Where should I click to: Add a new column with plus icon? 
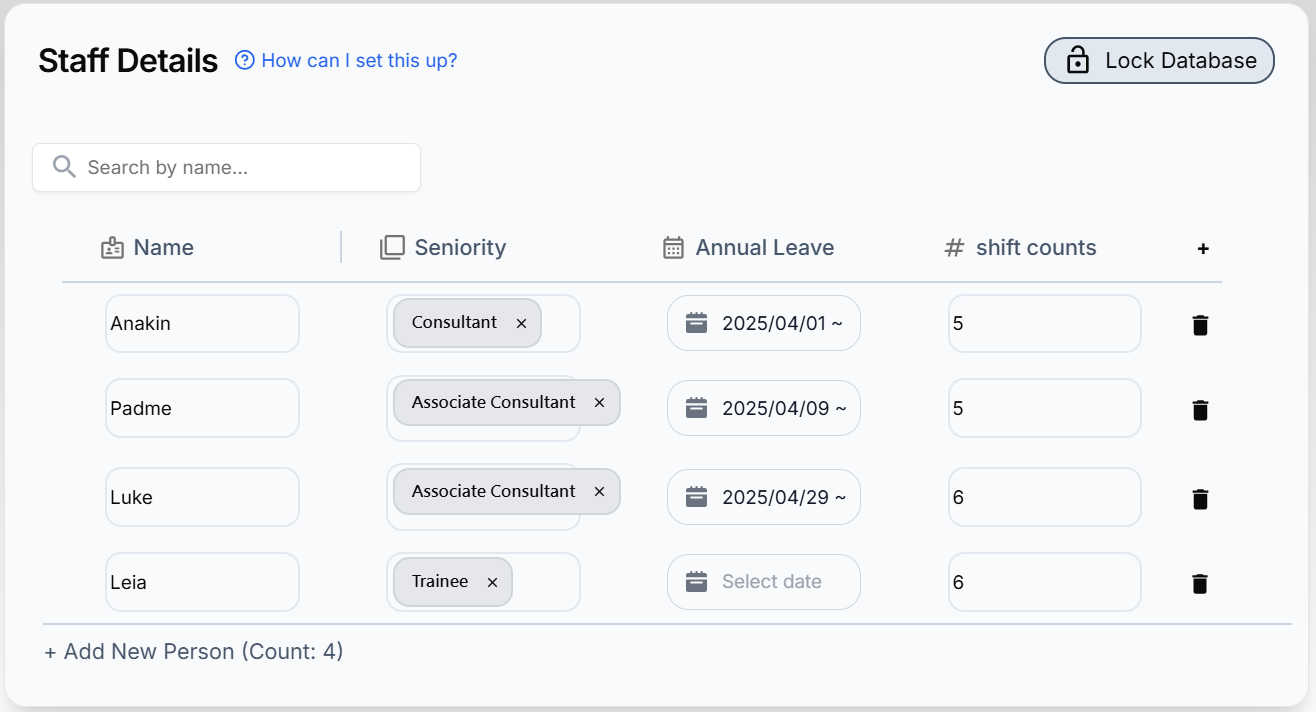click(1203, 249)
